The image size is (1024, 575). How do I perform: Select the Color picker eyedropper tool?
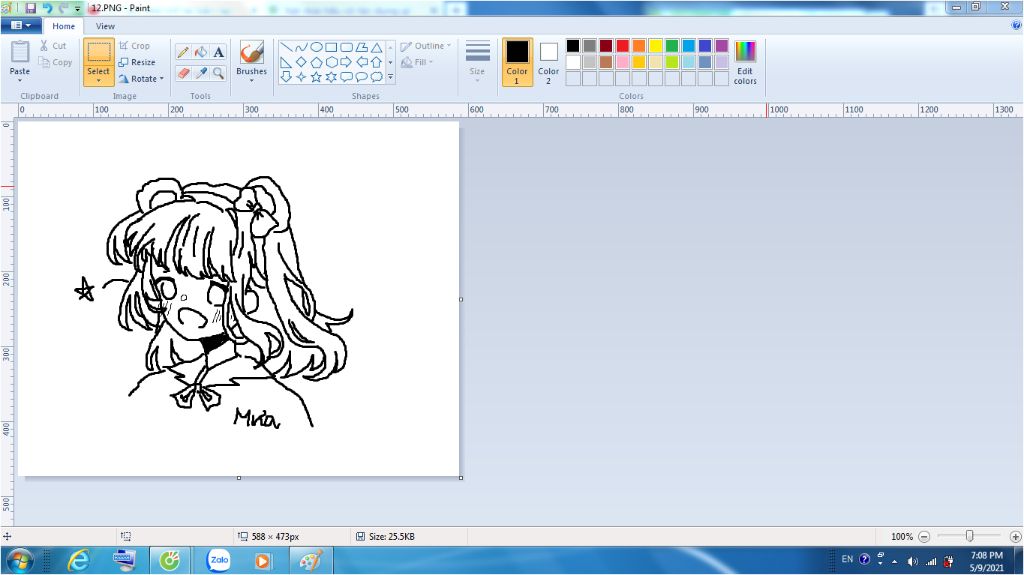[x=201, y=73]
